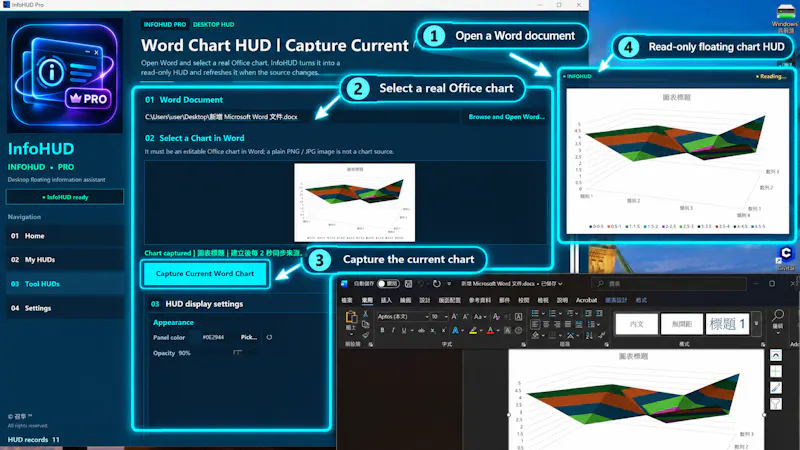Click Save icon in Word title bar
The height and width of the screenshot is (450, 800).
pyautogui.click(x=408, y=284)
